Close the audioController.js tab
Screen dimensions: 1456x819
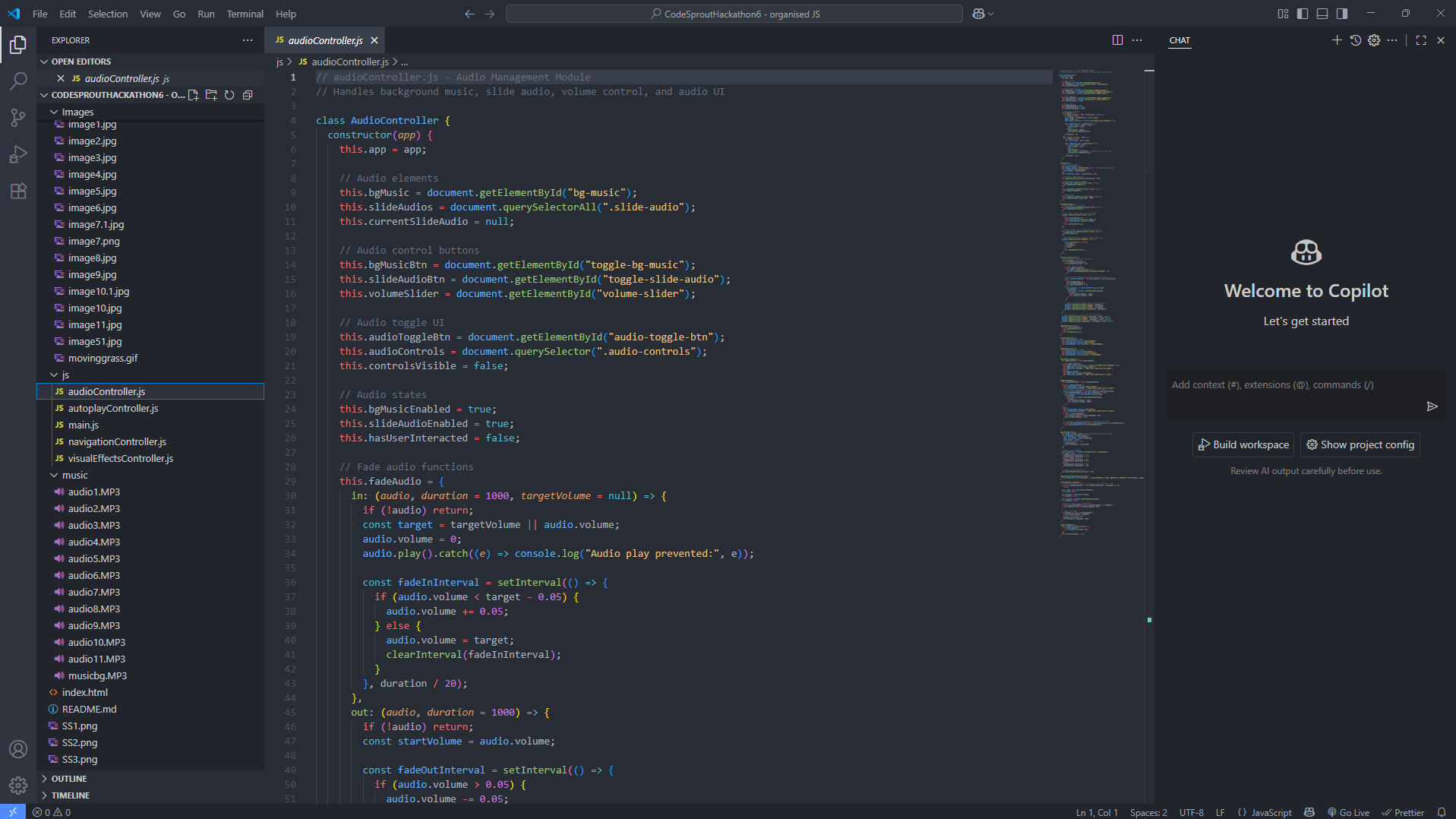point(374,40)
